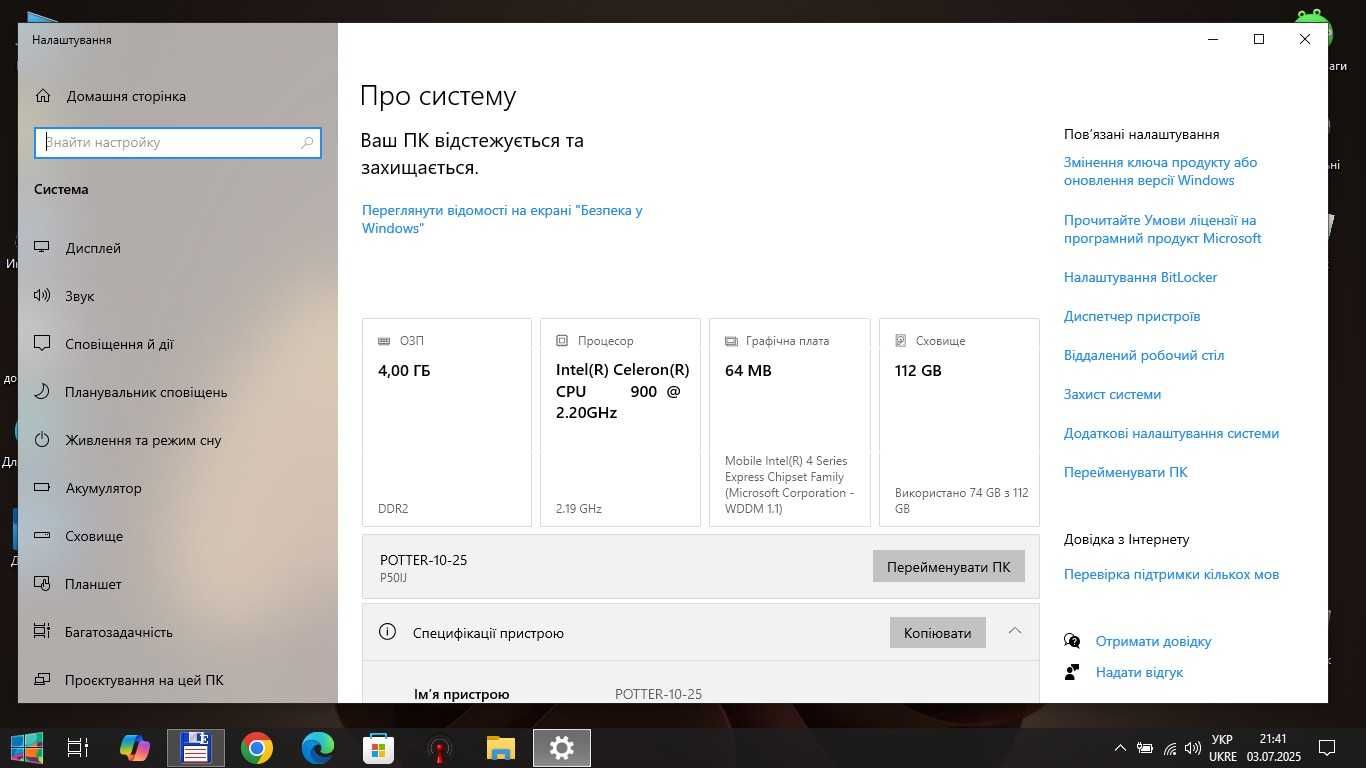Click the Процесор Intel Celeron card
Viewport: 1366px width, 768px height.
point(620,422)
